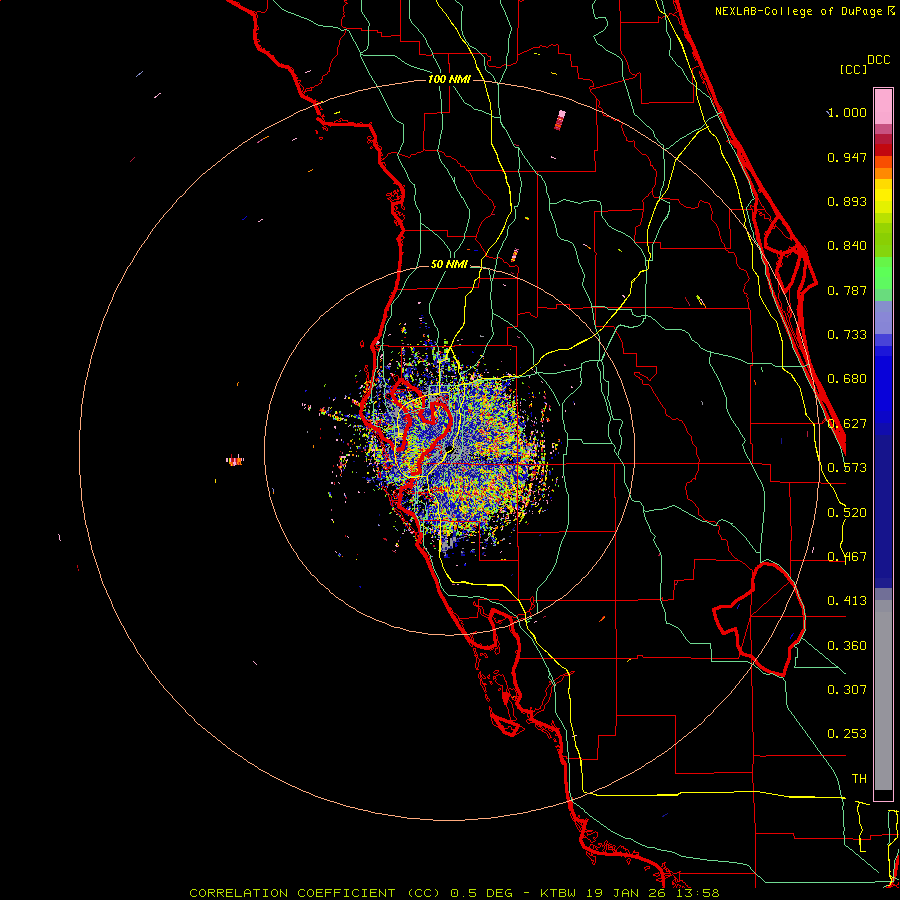The width and height of the screenshot is (900, 900).
Task: Click the 0.413 scale value label
Action: click(x=847, y=600)
